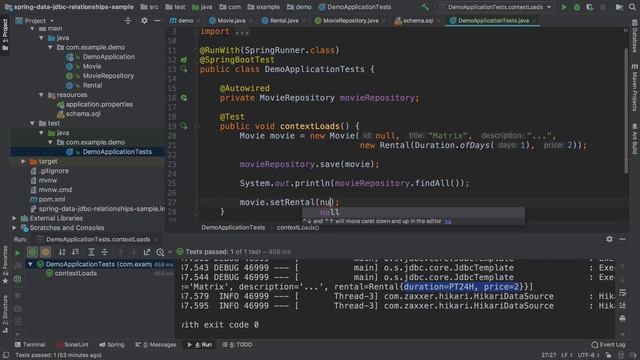
Task: Open application.properties file
Action: tap(99, 104)
